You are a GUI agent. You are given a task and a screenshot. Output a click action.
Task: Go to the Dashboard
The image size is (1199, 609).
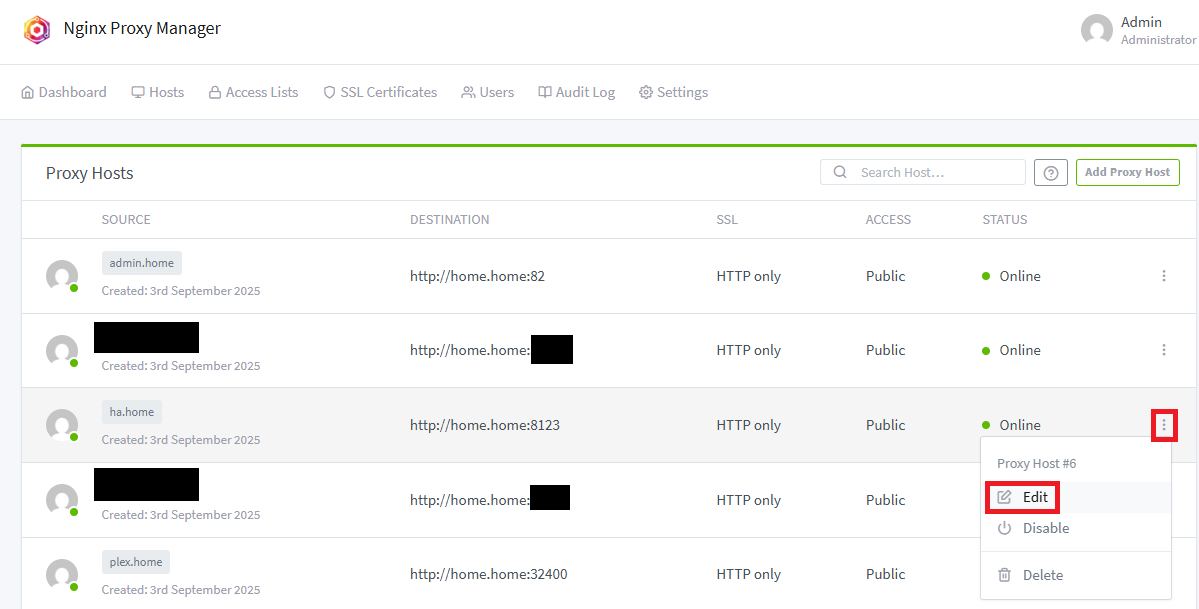[x=63, y=92]
